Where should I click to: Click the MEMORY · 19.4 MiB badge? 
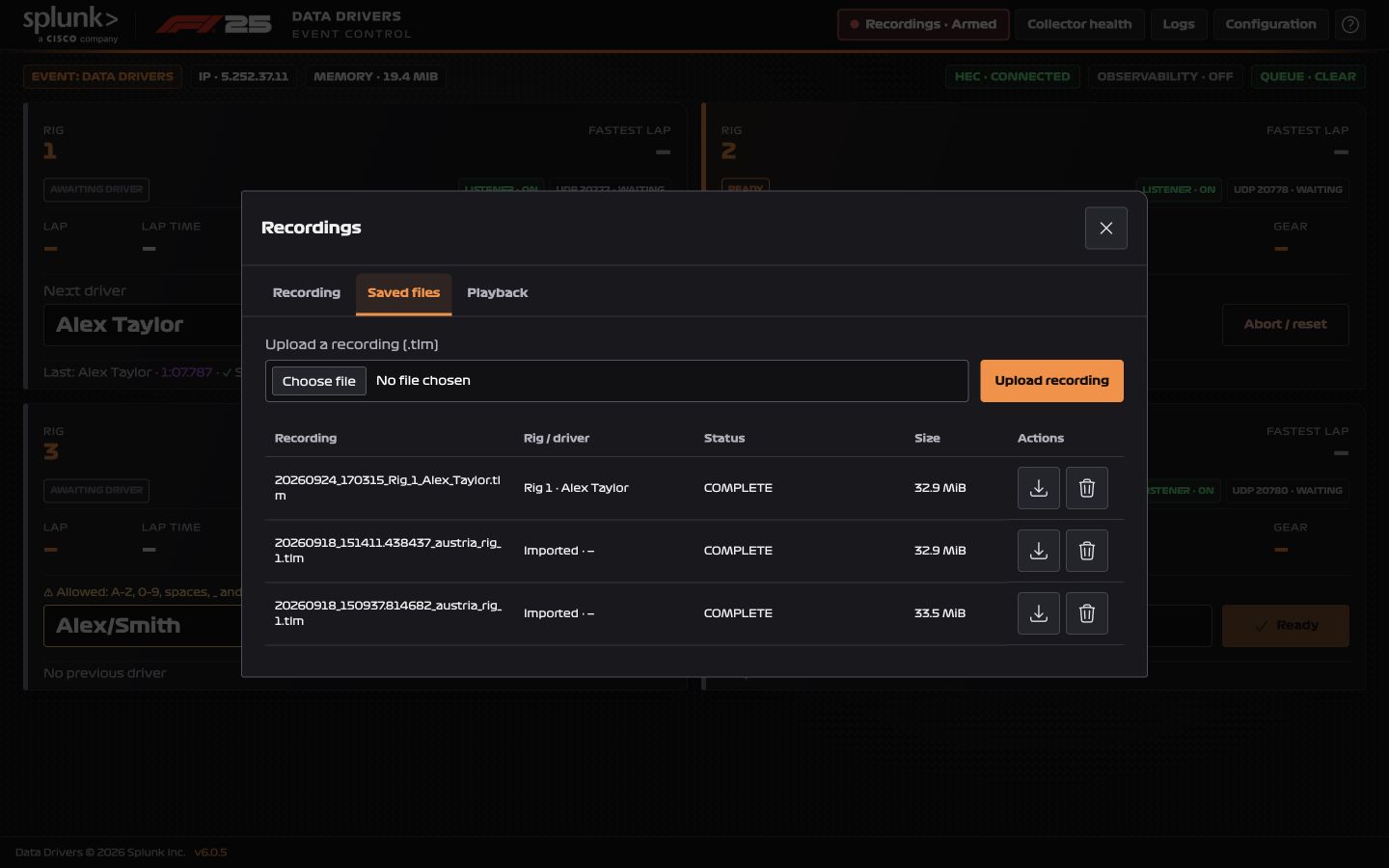375,77
